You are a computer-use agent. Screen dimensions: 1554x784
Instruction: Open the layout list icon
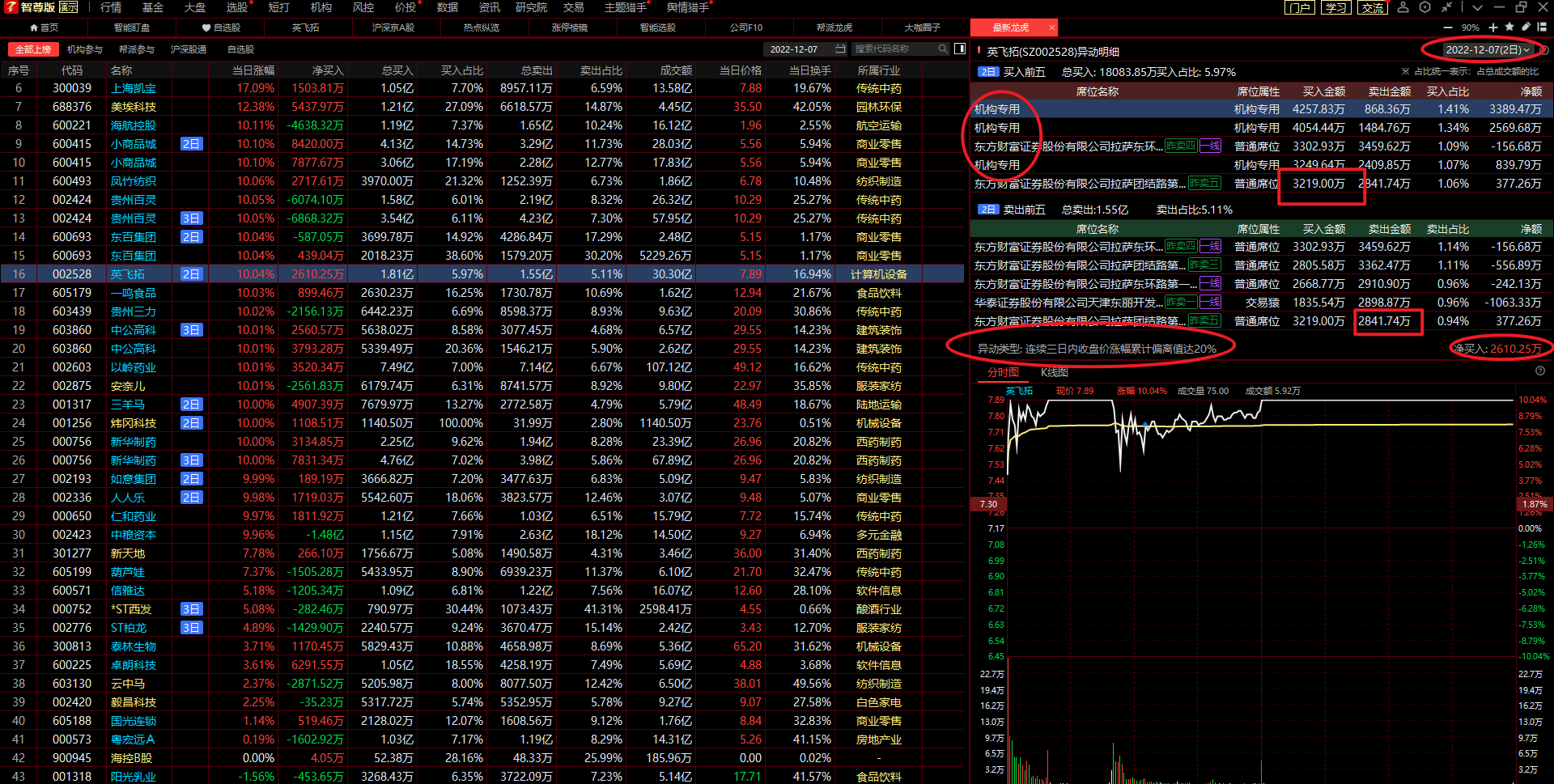tap(1542, 28)
